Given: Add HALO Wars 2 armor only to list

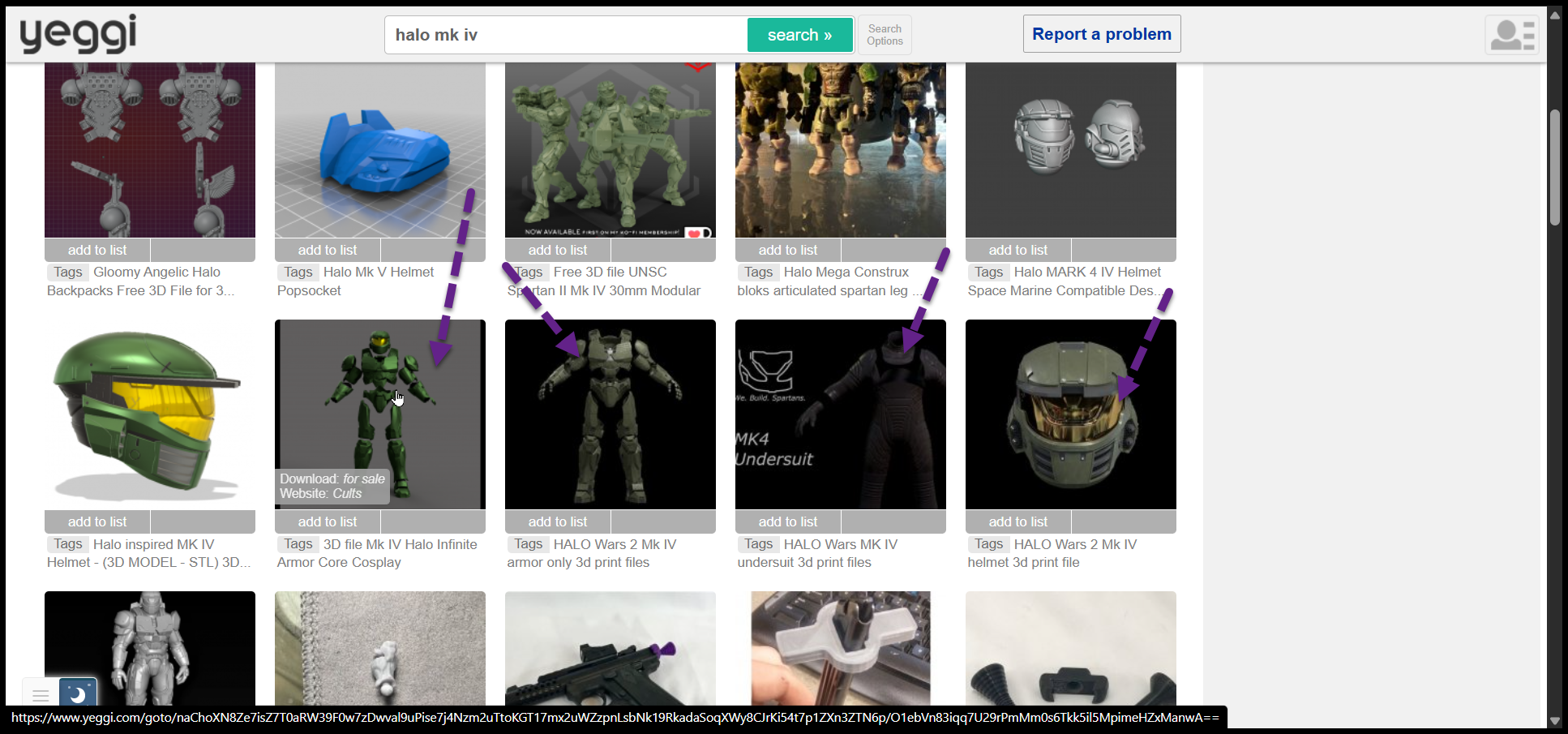Looking at the screenshot, I should pos(558,522).
